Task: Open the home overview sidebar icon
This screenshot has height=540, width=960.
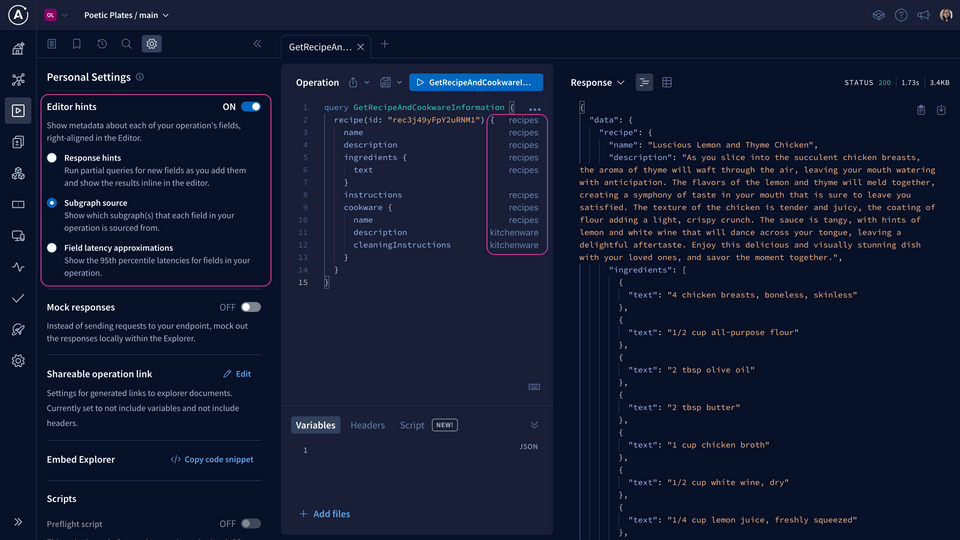Action: point(18,48)
